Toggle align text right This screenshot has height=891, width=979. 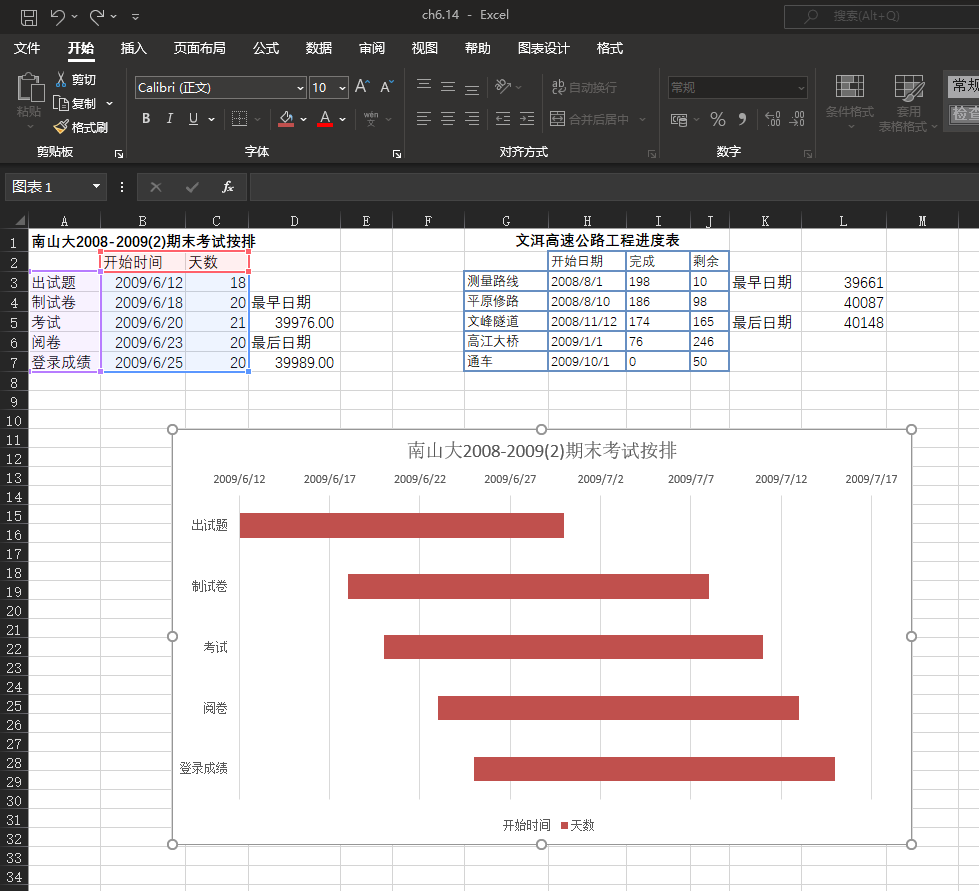pos(472,119)
